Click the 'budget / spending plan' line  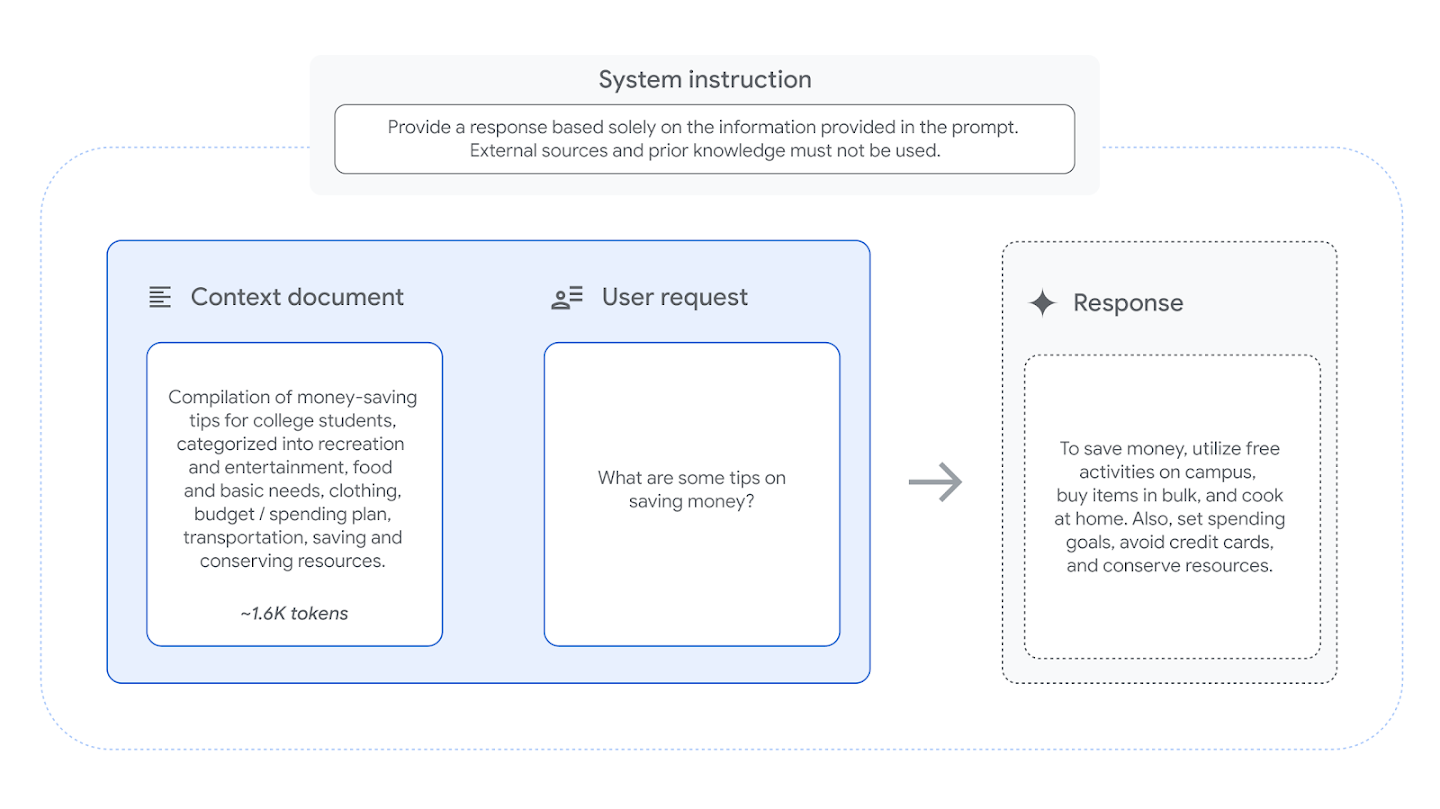click(293, 514)
